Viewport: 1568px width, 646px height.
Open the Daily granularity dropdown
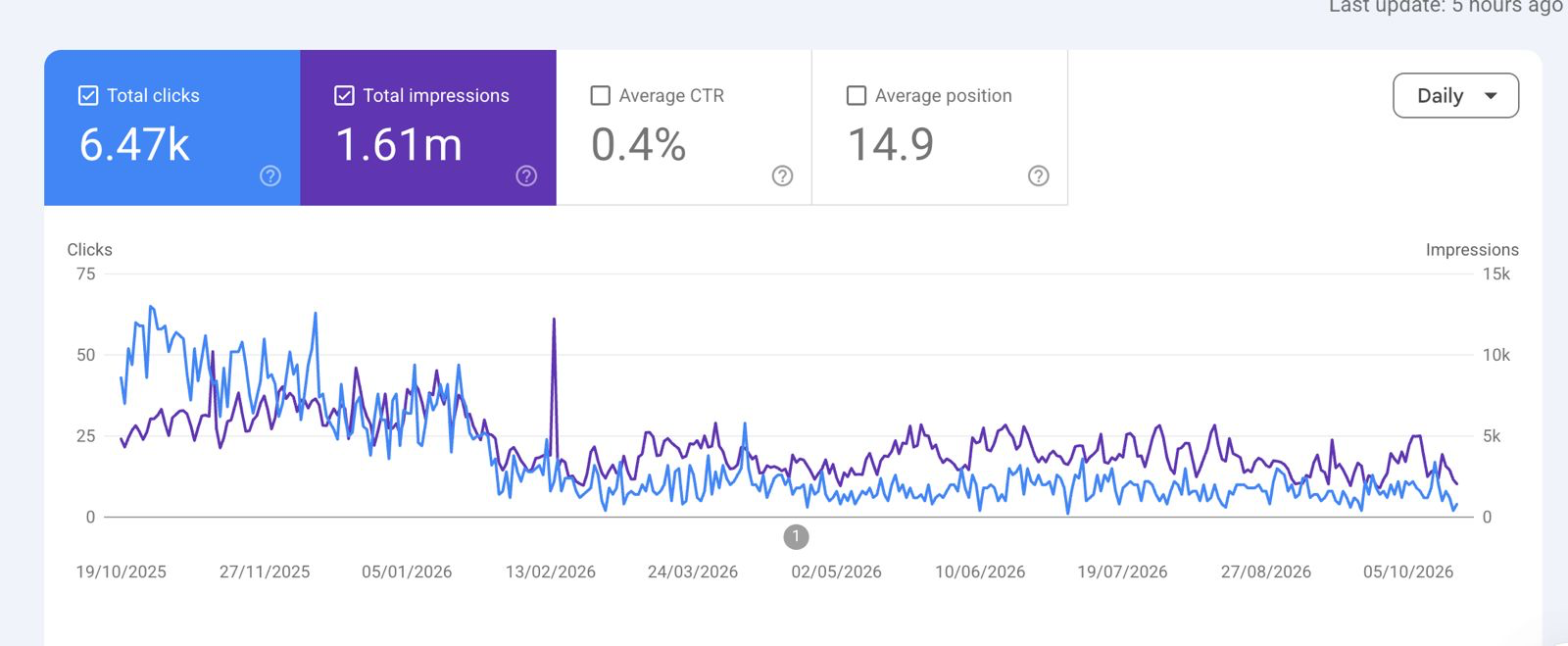[x=1455, y=95]
